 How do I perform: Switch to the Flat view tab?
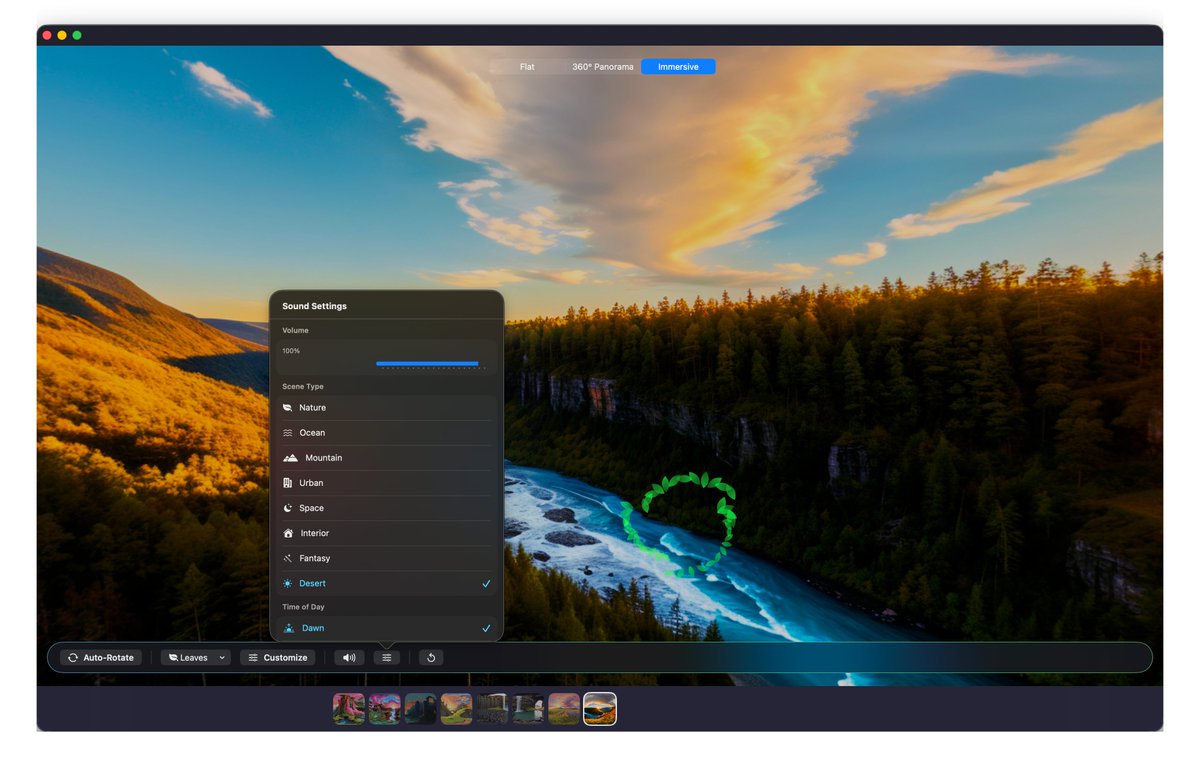coord(527,67)
